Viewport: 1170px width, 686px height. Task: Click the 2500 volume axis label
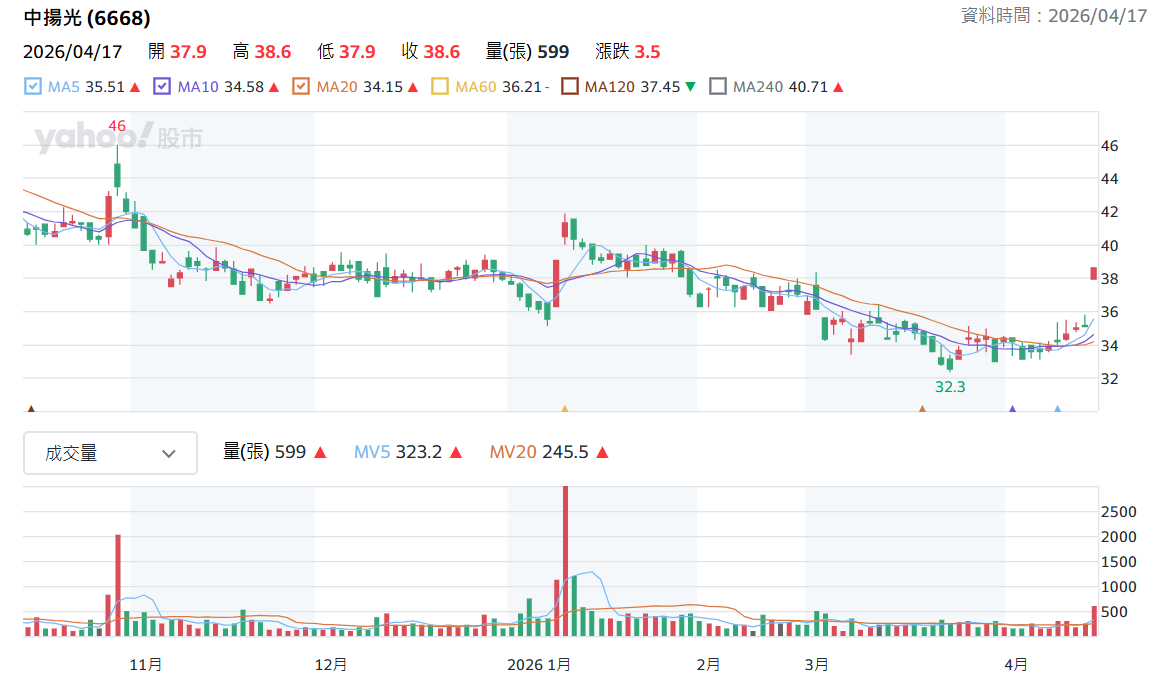1119,512
